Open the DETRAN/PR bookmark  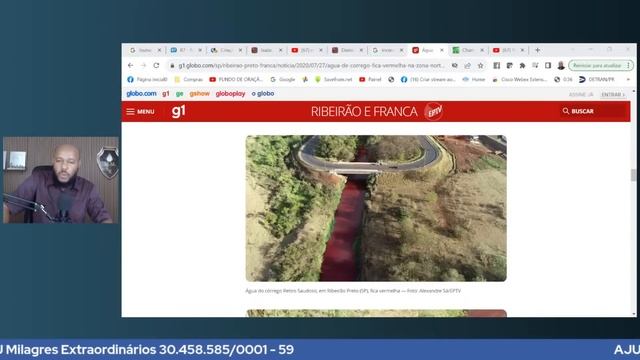(x=597, y=80)
